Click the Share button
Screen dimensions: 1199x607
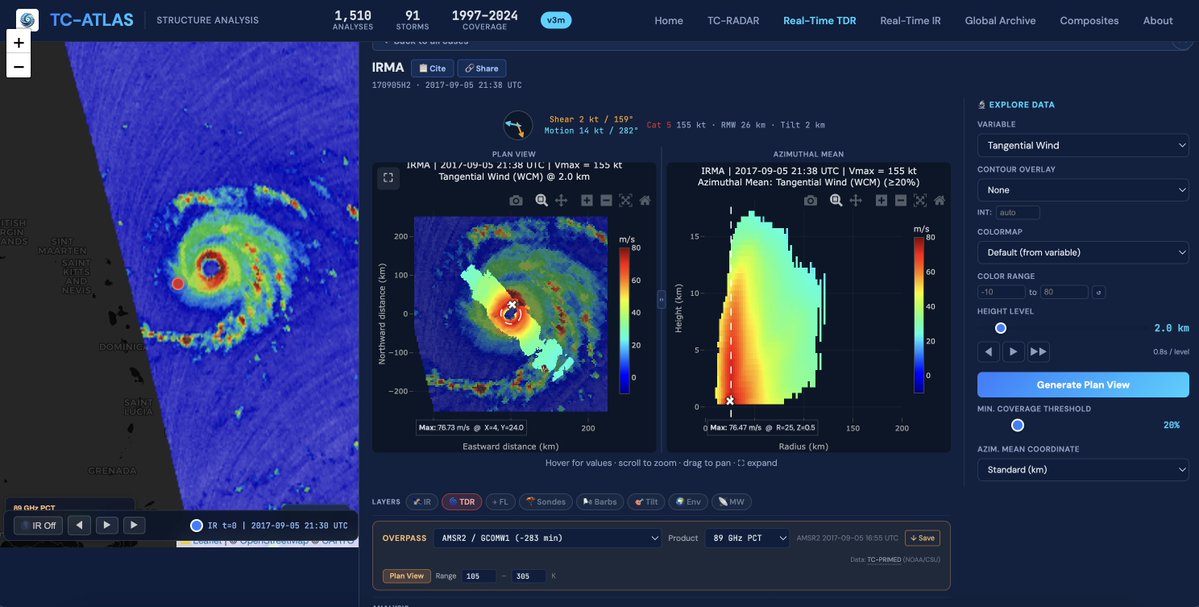482,68
